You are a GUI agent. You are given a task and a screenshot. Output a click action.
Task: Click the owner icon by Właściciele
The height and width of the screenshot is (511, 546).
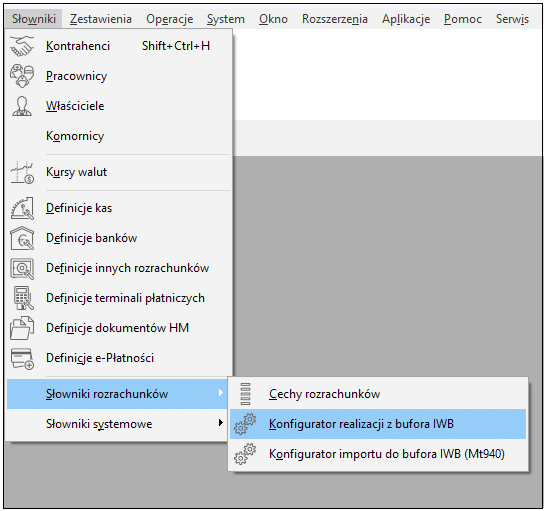tap(22, 106)
